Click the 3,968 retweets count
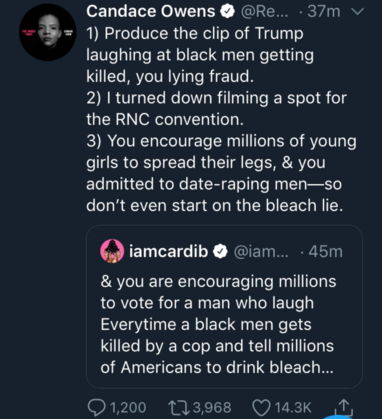The height and width of the screenshot is (419, 382). pyautogui.click(x=212, y=408)
